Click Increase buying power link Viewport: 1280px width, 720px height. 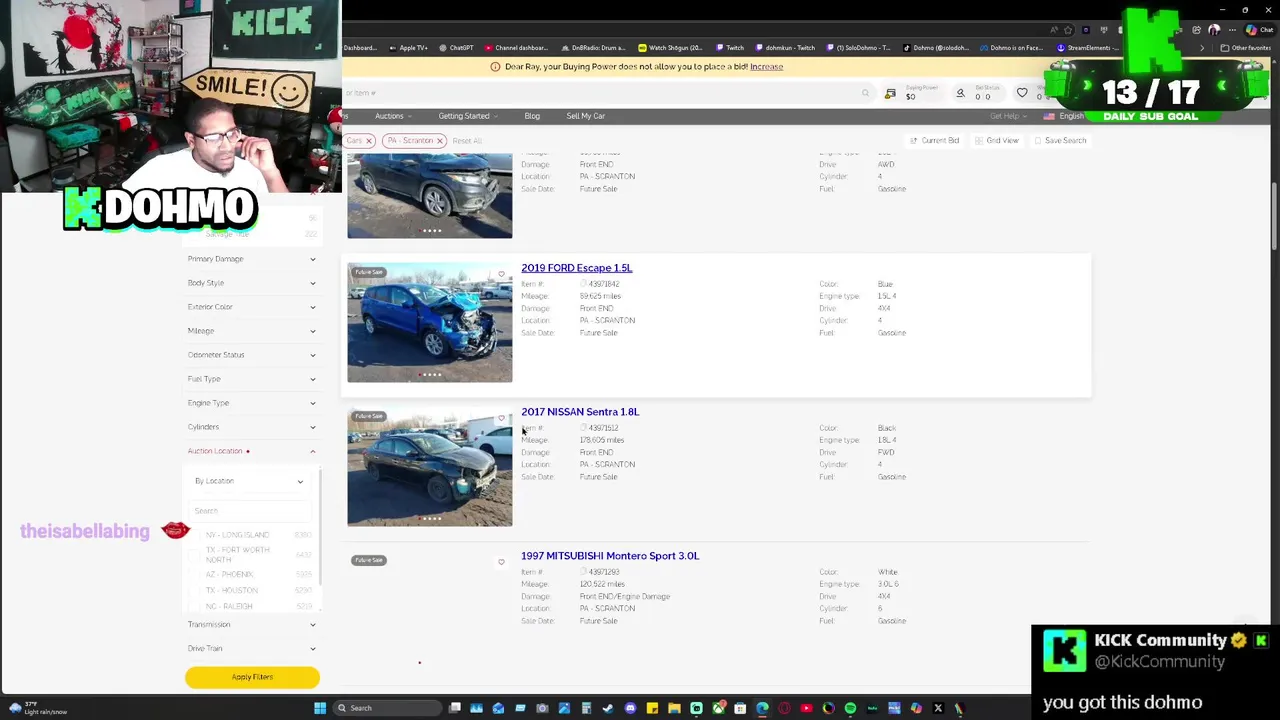point(766,67)
